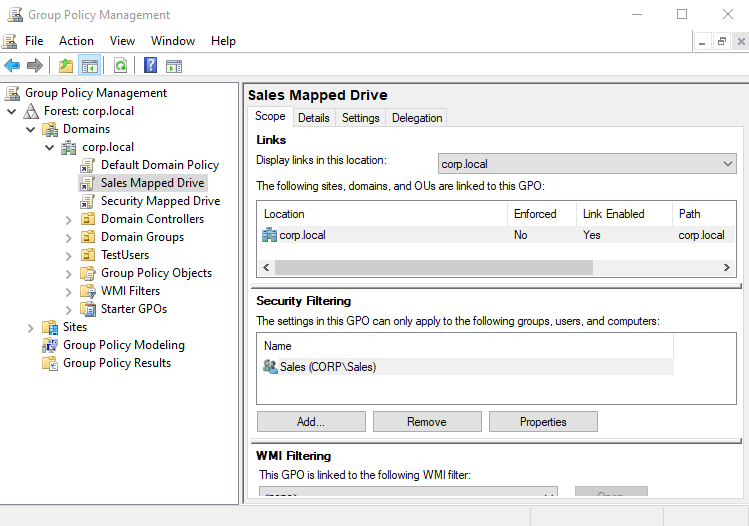Click the Forward arrow toolbar icon

[34, 65]
